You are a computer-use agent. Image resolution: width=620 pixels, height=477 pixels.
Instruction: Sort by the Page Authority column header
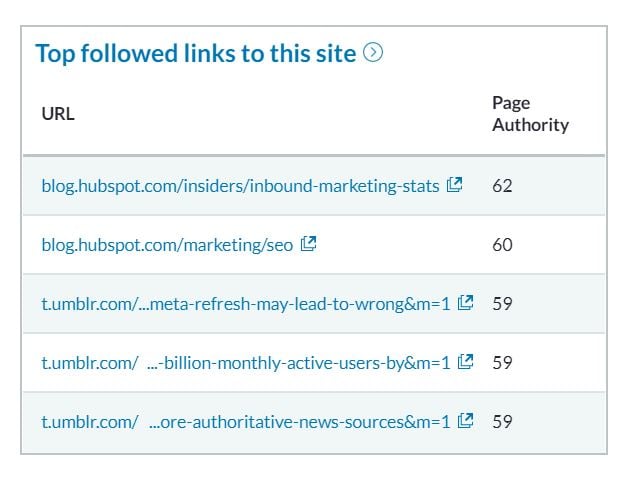[x=530, y=114]
